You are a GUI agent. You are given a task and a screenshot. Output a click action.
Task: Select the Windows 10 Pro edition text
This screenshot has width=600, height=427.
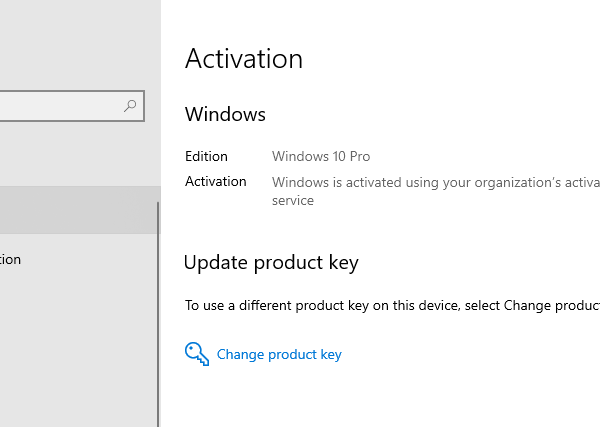[x=321, y=156]
